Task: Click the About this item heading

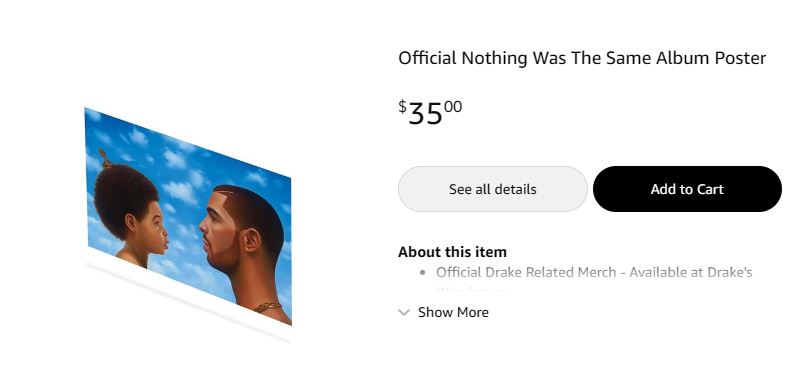Action: [452, 251]
